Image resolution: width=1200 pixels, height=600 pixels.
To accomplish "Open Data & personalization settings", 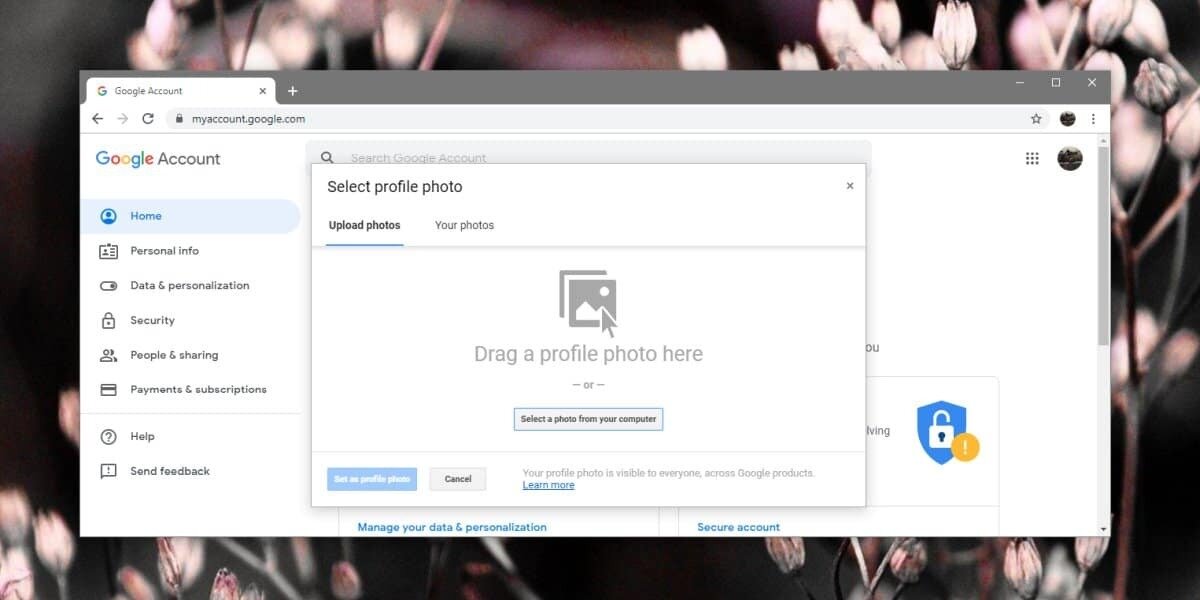I will click(108, 285).
